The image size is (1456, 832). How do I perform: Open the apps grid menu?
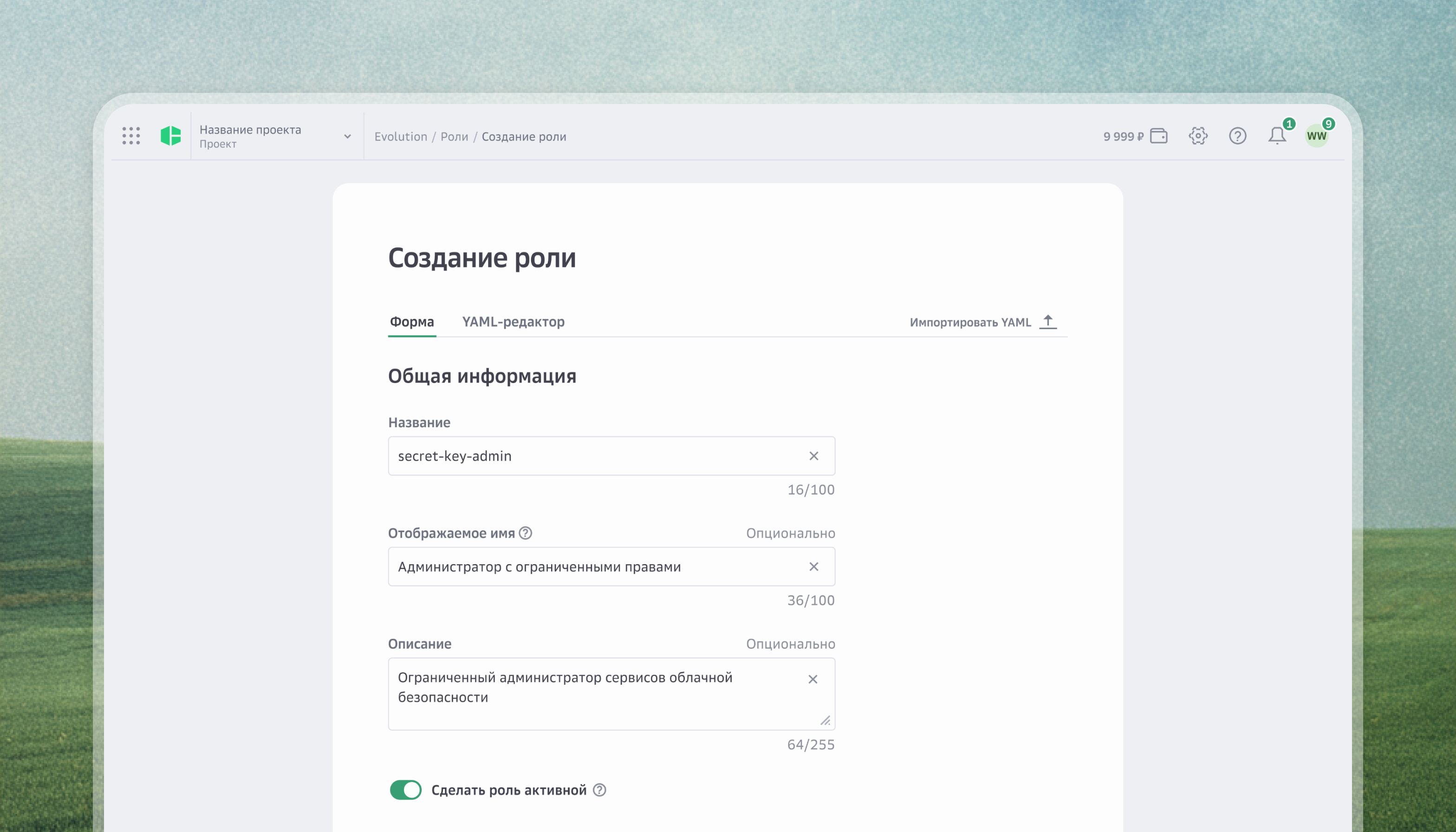131,136
